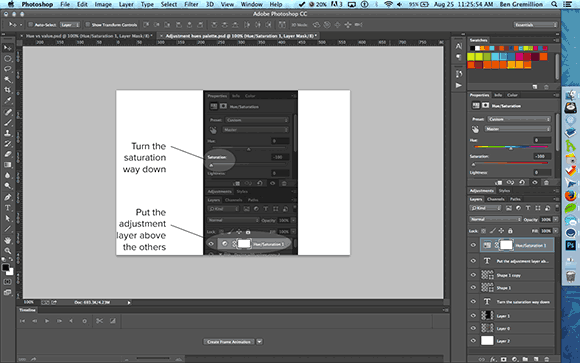Filter layers by type layers icon

(528, 208)
